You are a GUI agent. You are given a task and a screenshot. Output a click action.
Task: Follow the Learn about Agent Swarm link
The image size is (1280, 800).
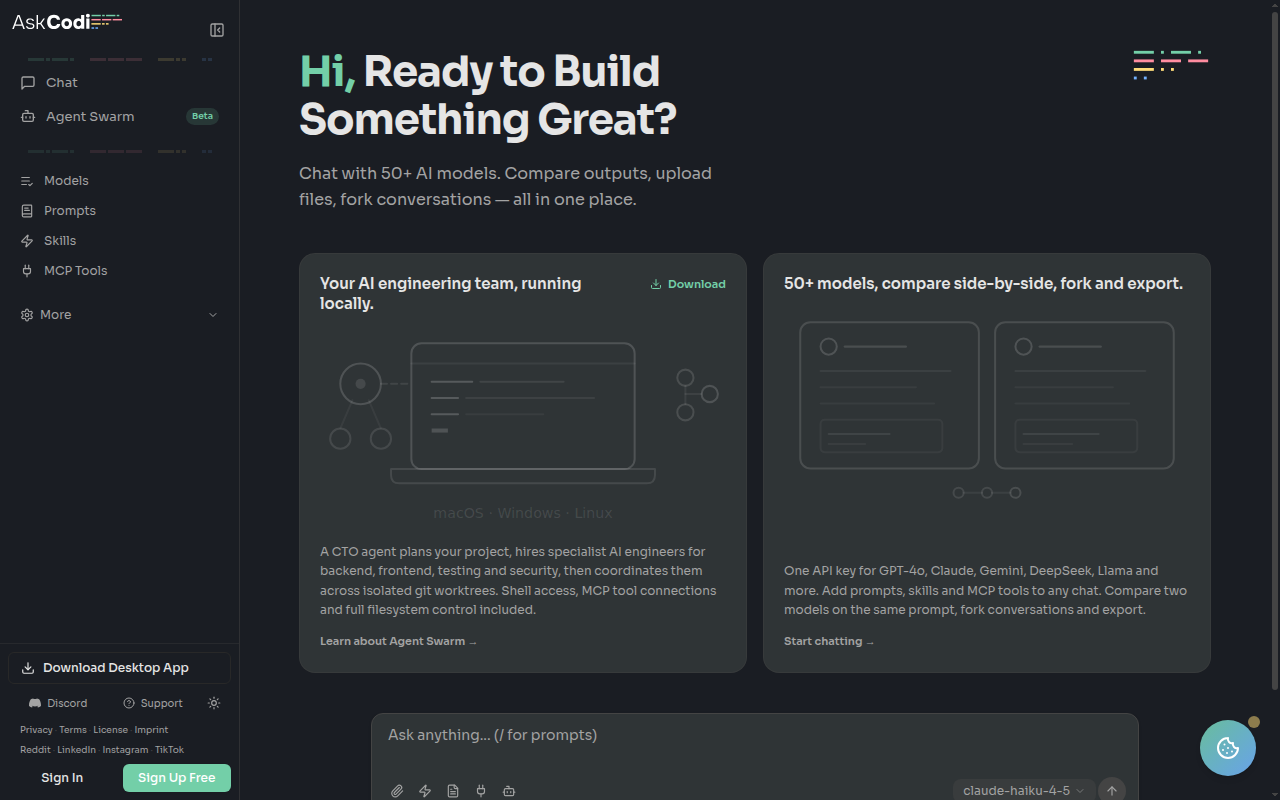tap(398, 641)
